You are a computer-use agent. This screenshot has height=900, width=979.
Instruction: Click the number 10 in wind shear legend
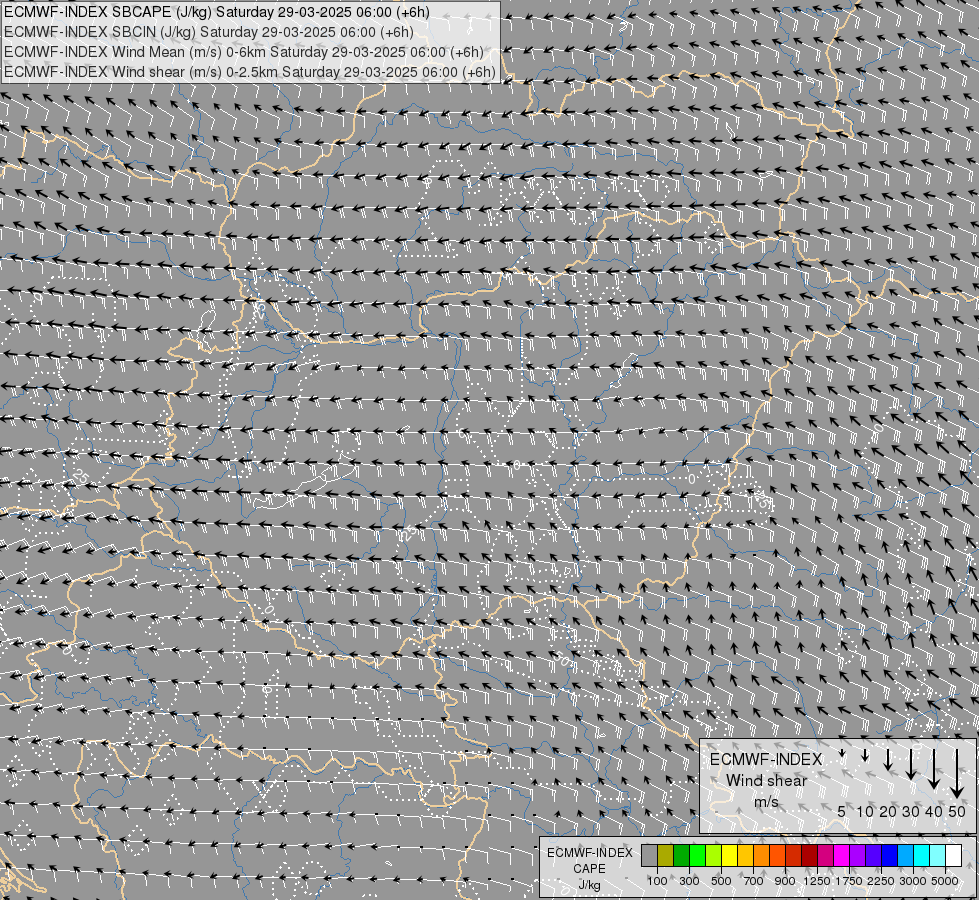point(865,811)
